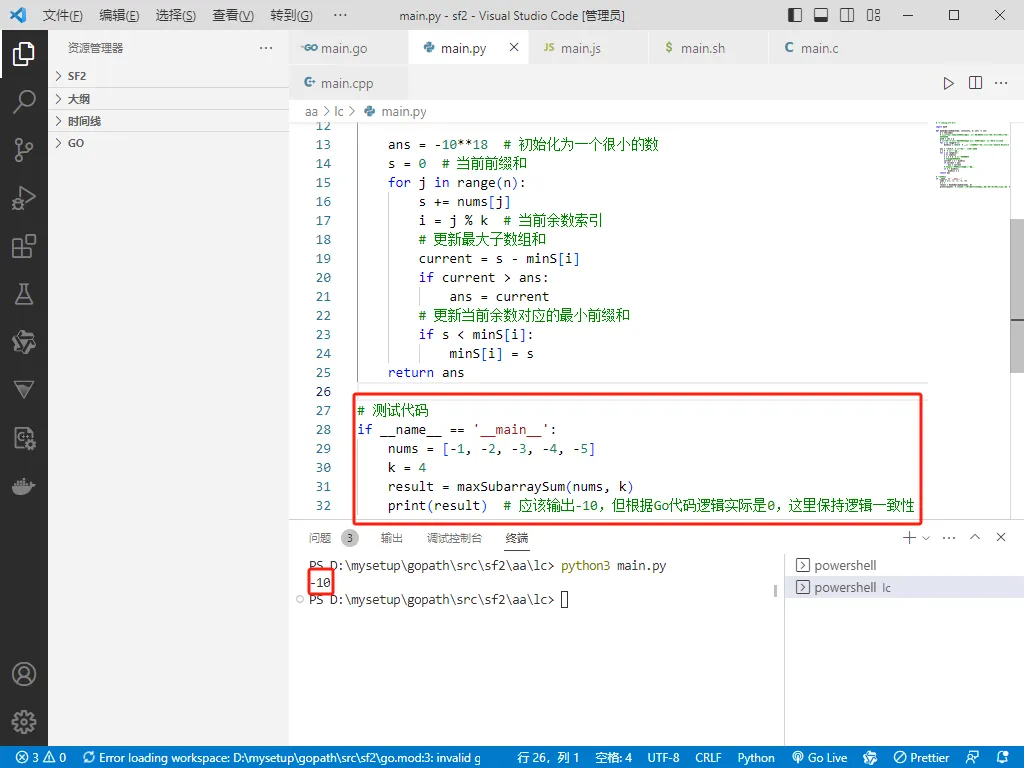Open the Accounts menu

[24, 674]
